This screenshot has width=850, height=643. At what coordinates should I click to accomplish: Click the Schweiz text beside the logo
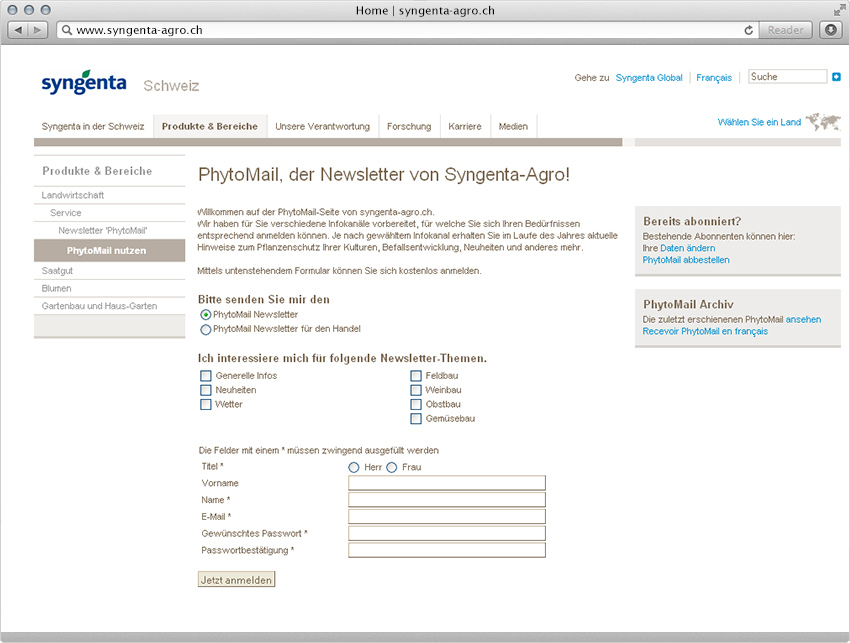pos(171,86)
